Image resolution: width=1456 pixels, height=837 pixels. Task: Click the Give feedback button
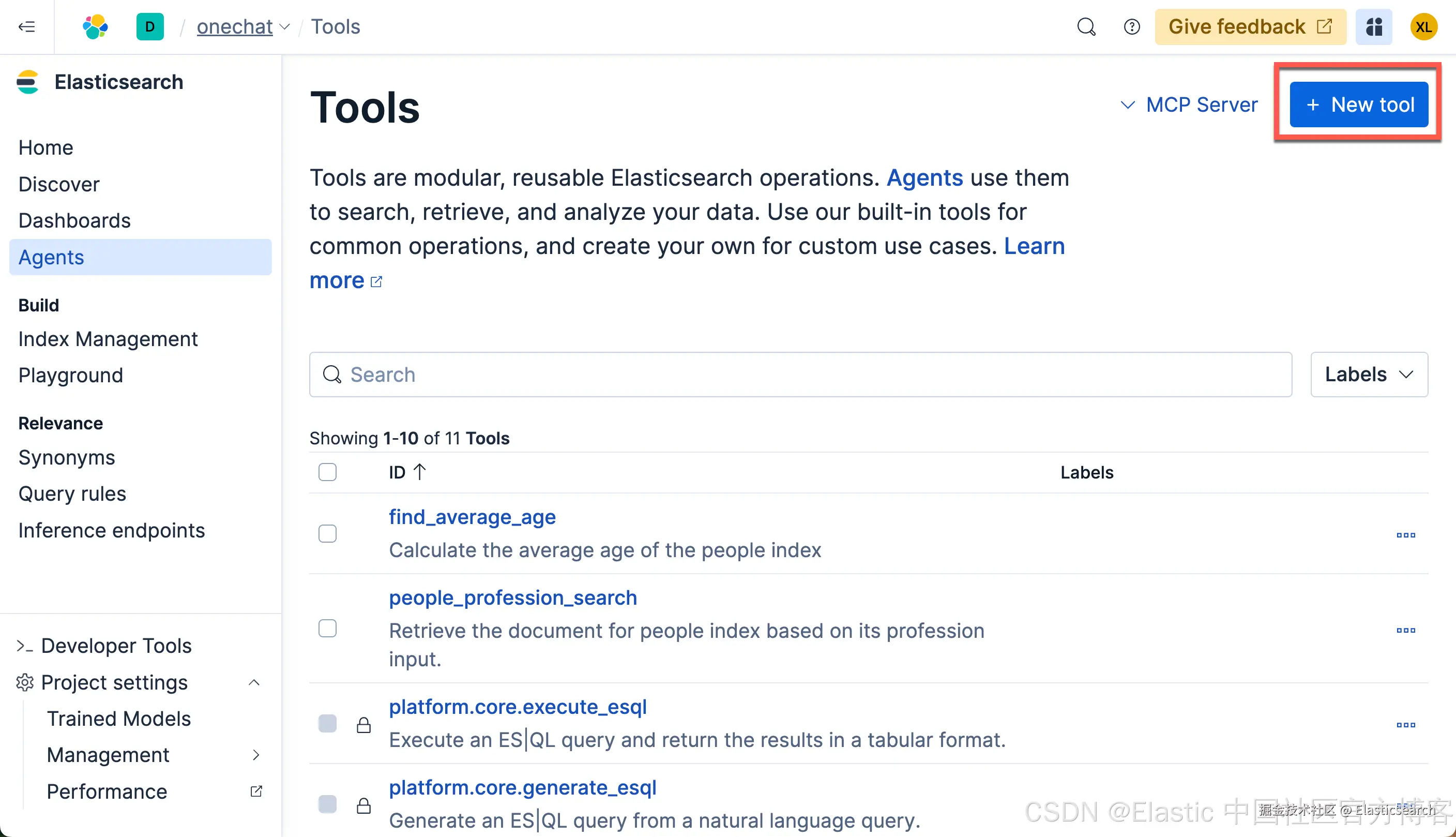1250,26
